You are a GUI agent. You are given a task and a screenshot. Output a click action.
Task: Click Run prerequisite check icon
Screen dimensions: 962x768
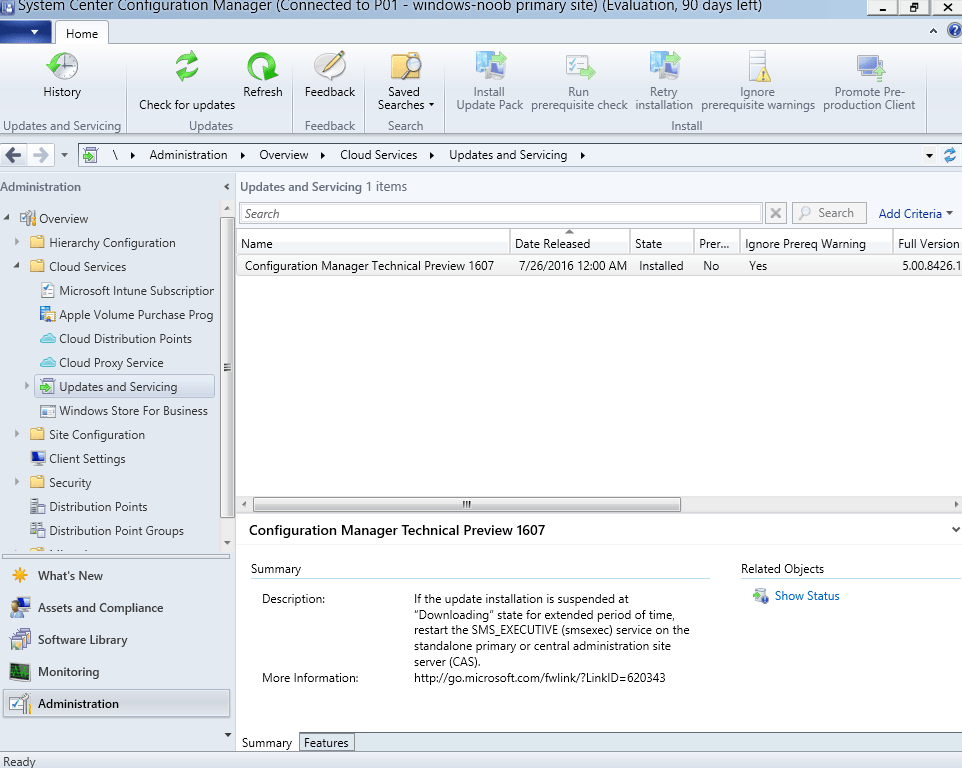(x=579, y=67)
